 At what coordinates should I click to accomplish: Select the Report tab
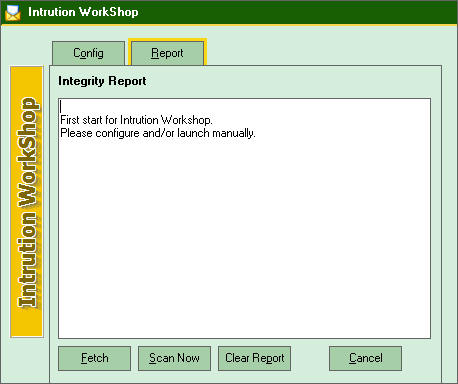click(x=167, y=53)
